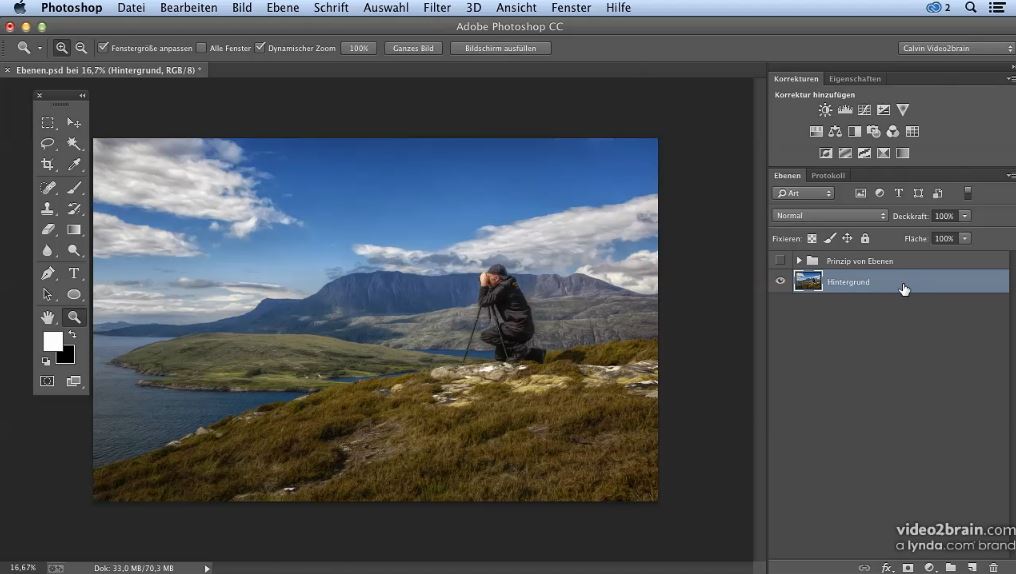
Task: Create new layer icon in Ebenen panel
Action: coord(972,568)
